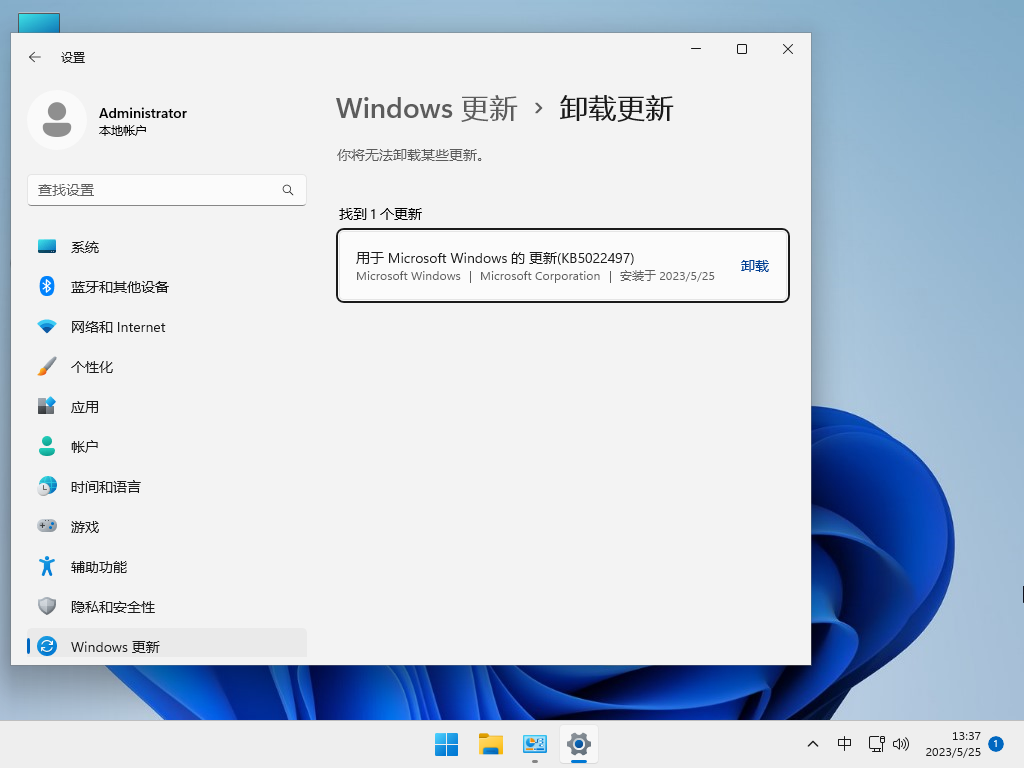
Task: Open Privacy and security settings
Action: [110, 606]
